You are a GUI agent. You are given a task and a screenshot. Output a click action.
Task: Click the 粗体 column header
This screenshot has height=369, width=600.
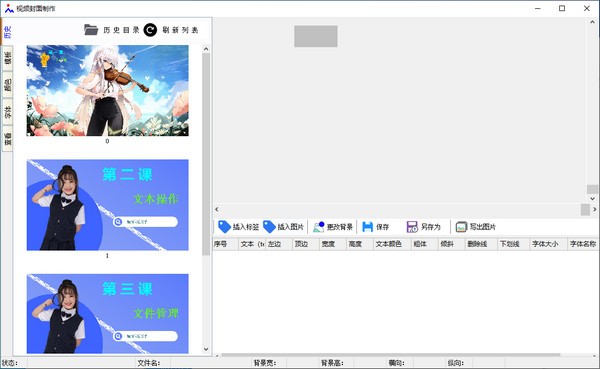click(x=424, y=244)
